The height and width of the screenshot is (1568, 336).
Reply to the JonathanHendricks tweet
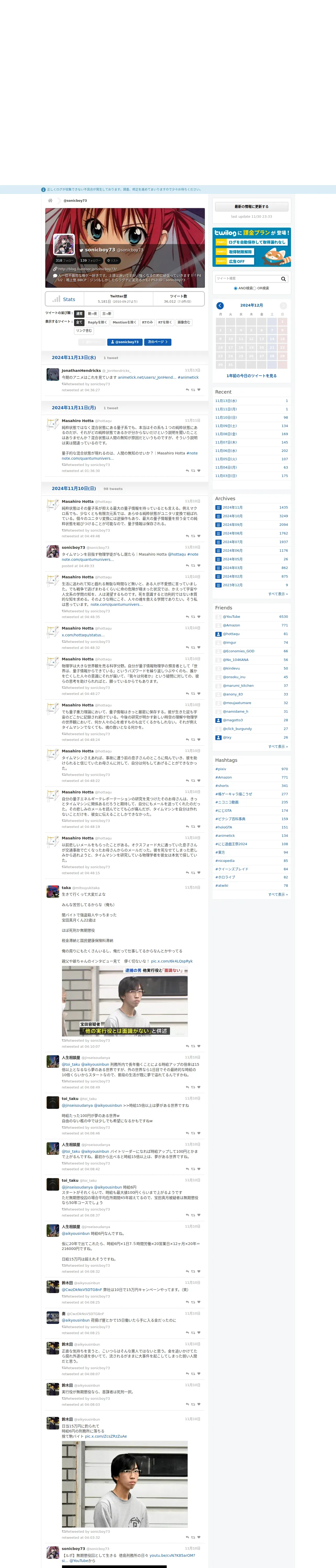tap(187, 390)
